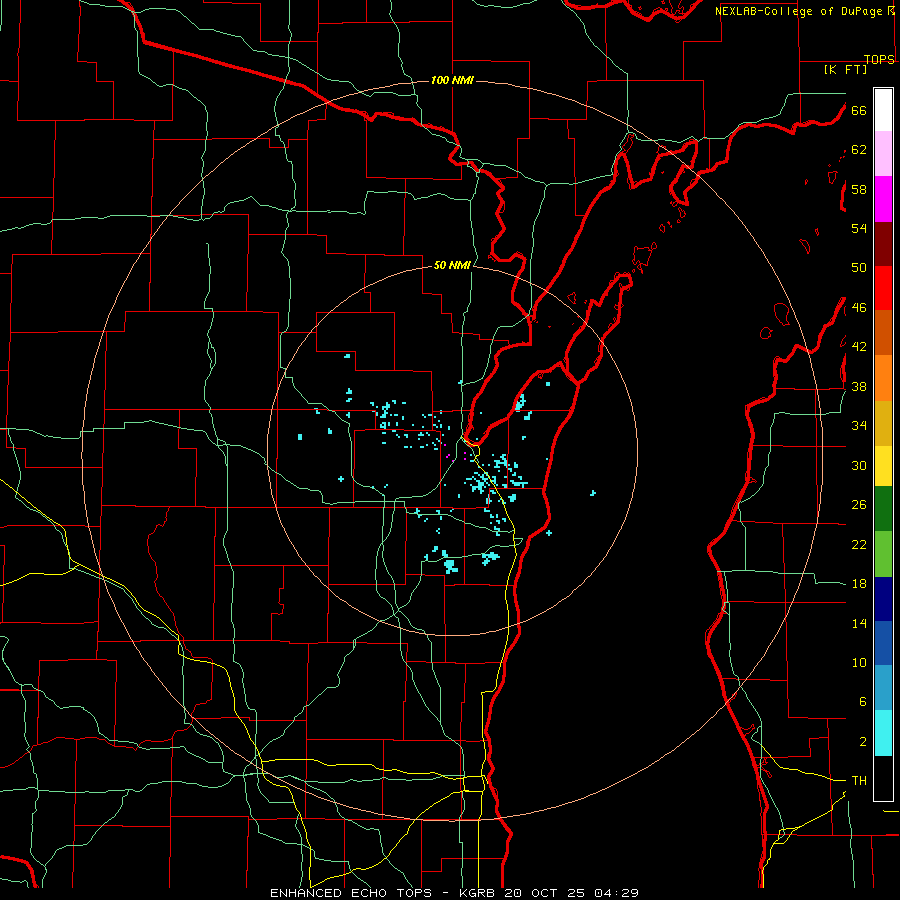Click the NEXLAB-College of DuPage label
900x900 pixels.
tap(798, 11)
